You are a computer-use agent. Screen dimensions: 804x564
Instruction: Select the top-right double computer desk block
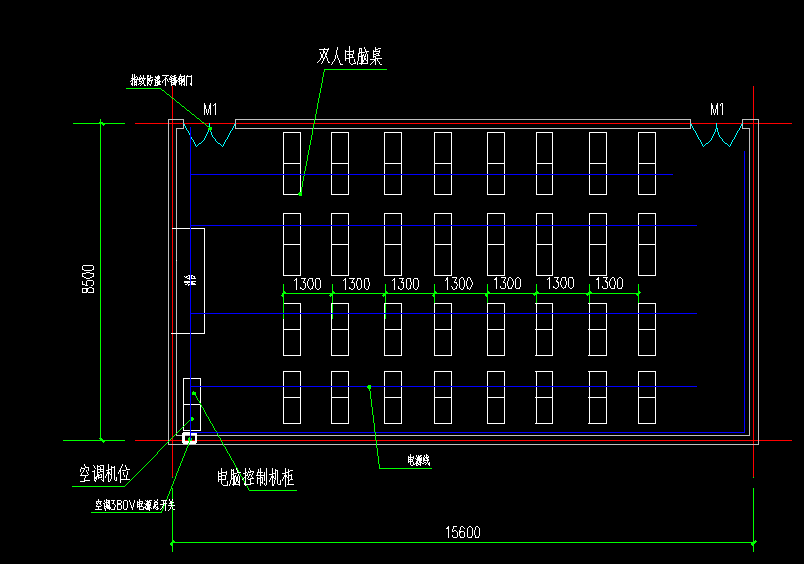(647, 162)
